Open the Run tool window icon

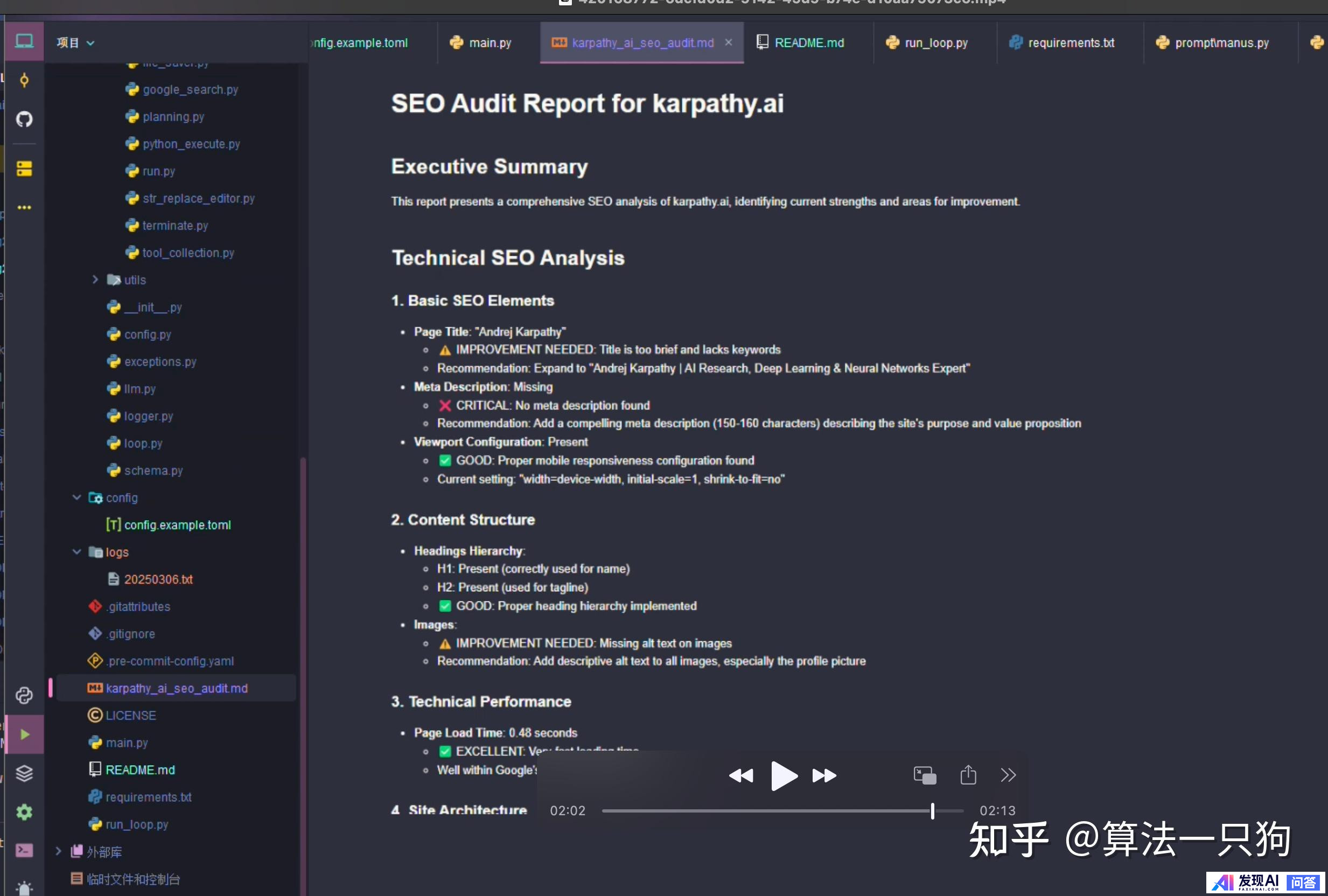[24, 734]
